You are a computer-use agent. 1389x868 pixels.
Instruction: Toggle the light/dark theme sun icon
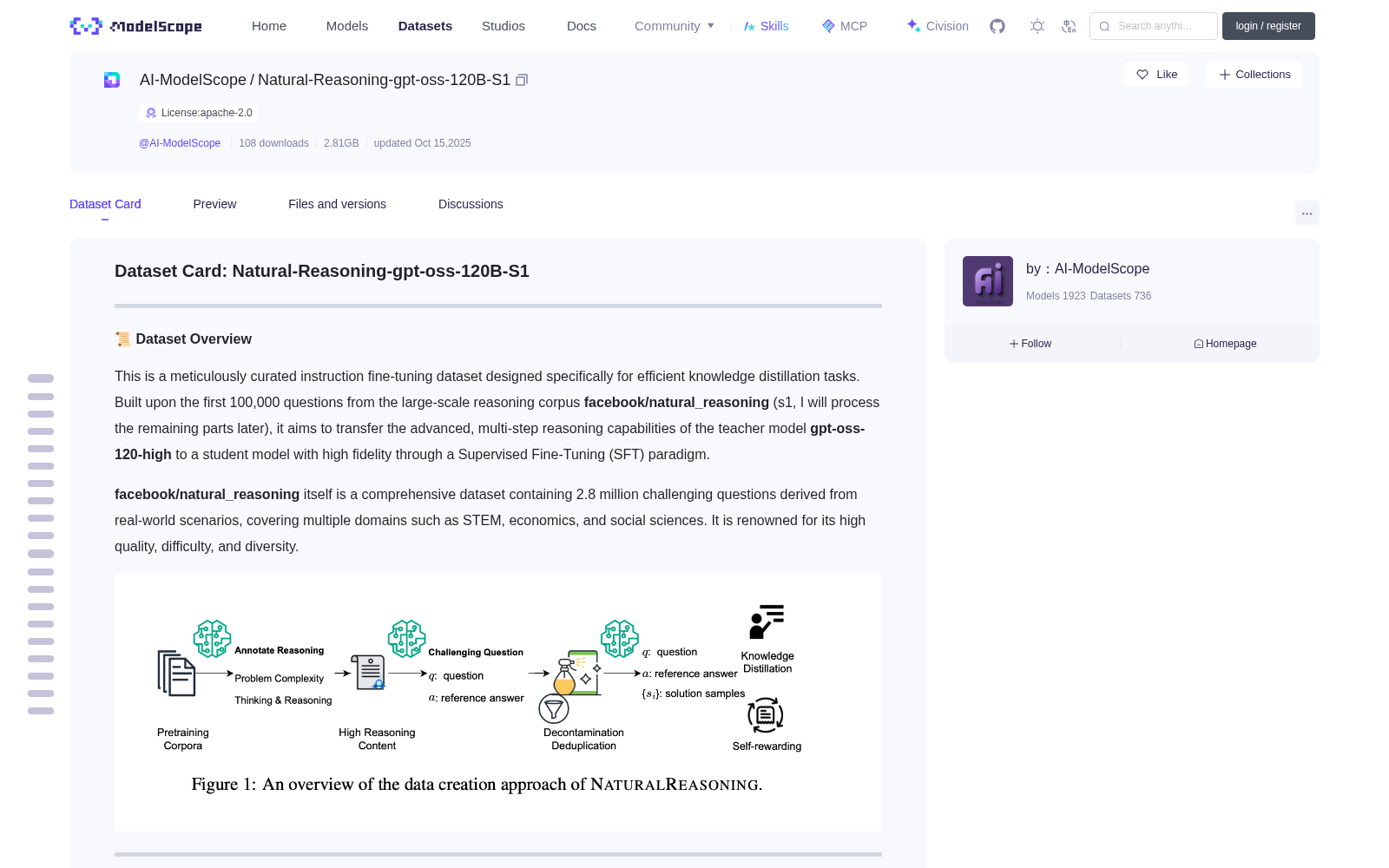[x=1037, y=26]
